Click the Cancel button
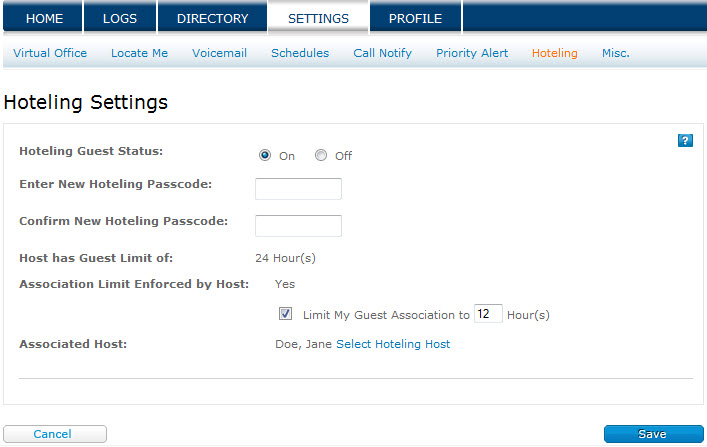Image resolution: width=707 pixels, height=447 pixels. point(55,434)
